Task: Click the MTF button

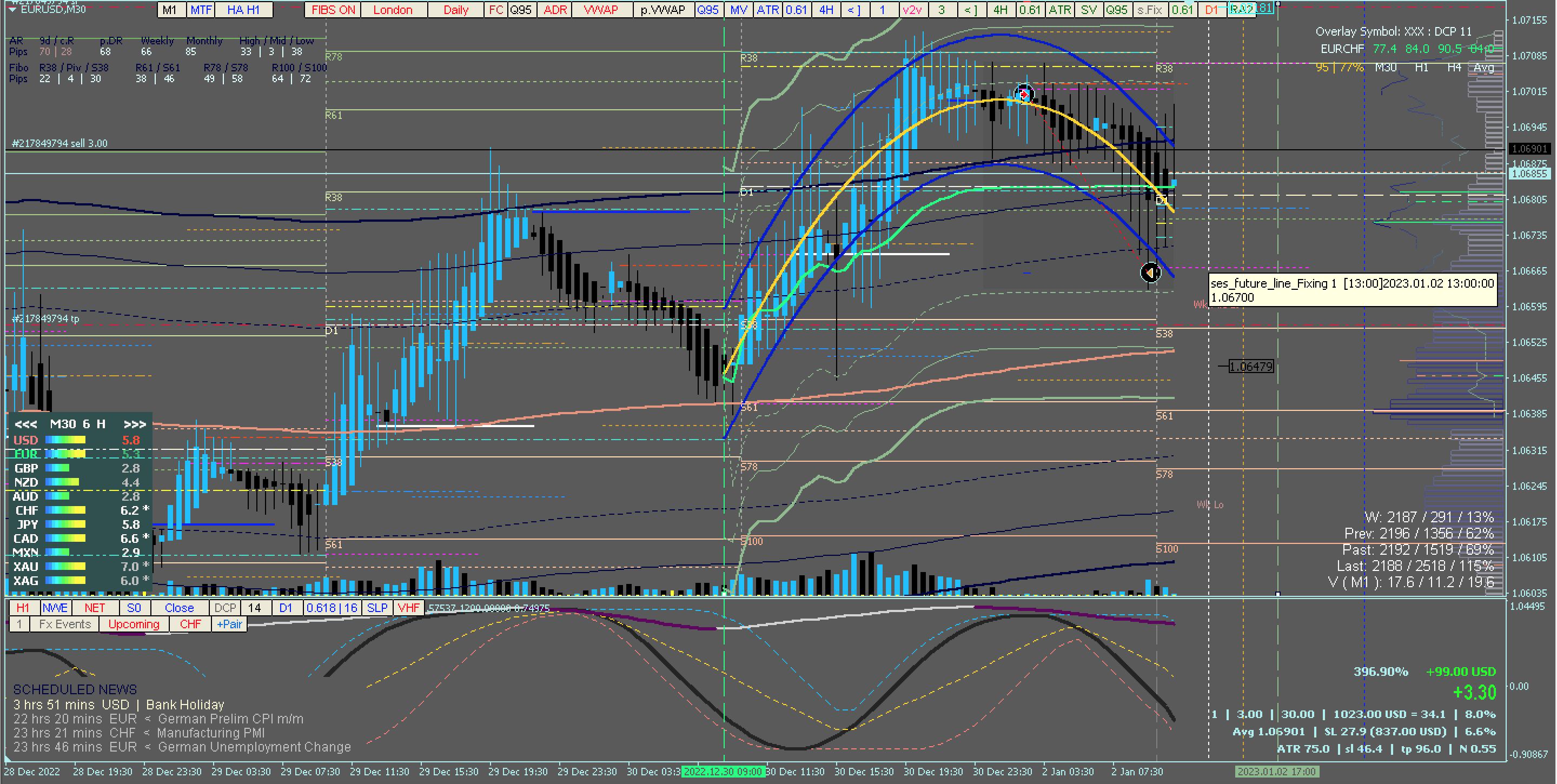Action: [x=201, y=10]
